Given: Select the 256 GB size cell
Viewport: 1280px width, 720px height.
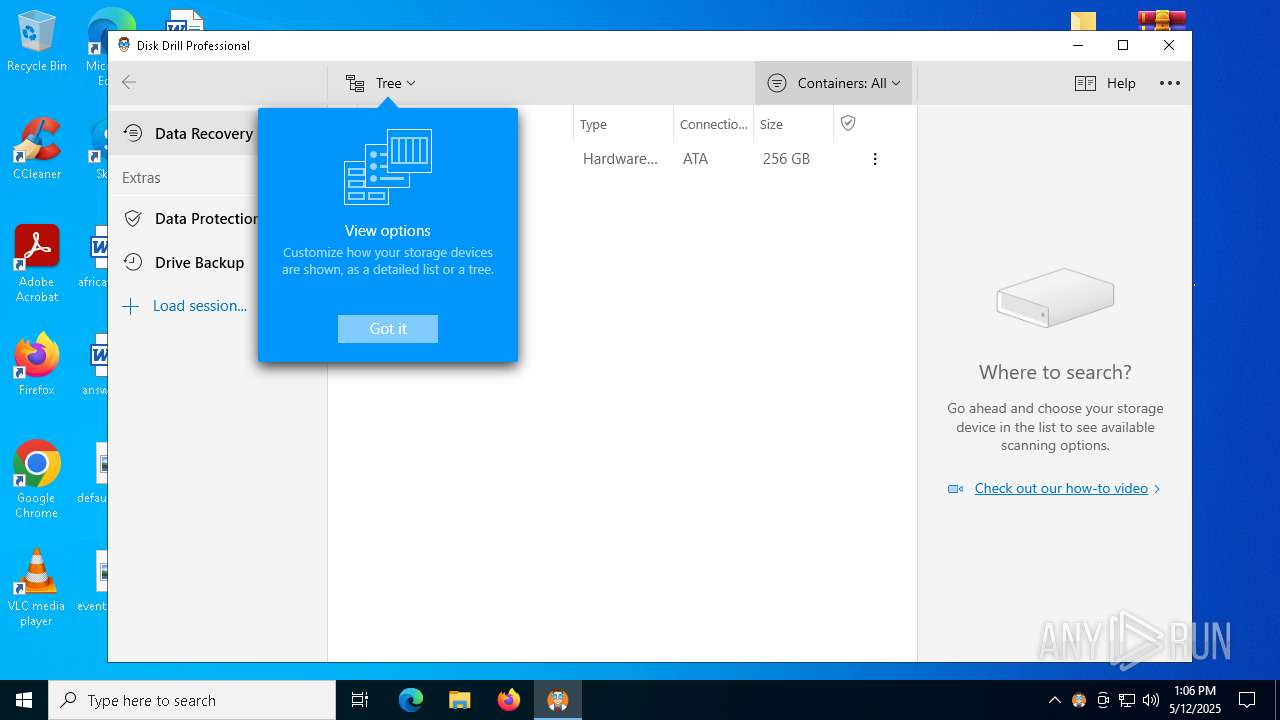Looking at the screenshot, I should (786, 159).
